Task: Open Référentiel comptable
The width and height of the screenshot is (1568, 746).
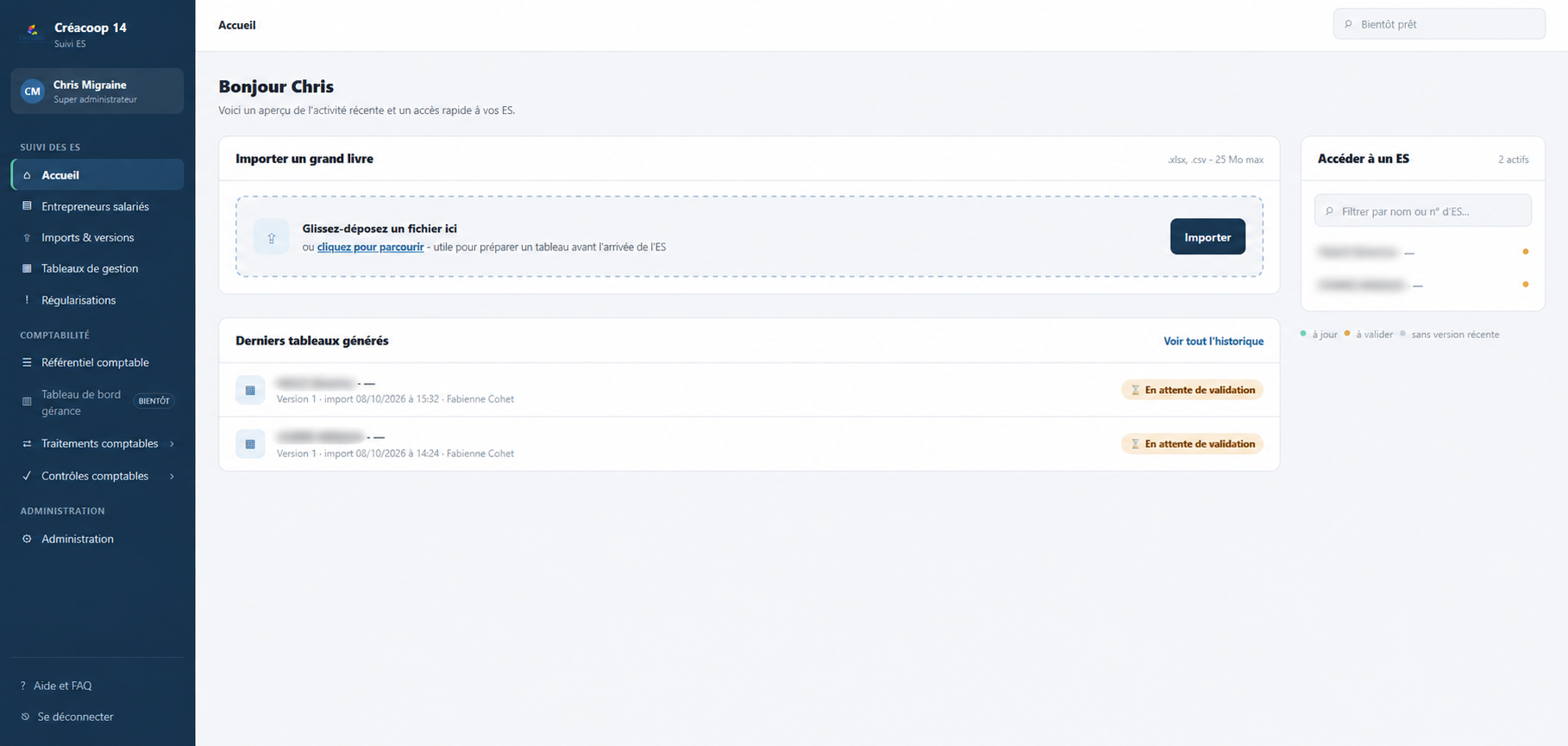Action: 97,362
